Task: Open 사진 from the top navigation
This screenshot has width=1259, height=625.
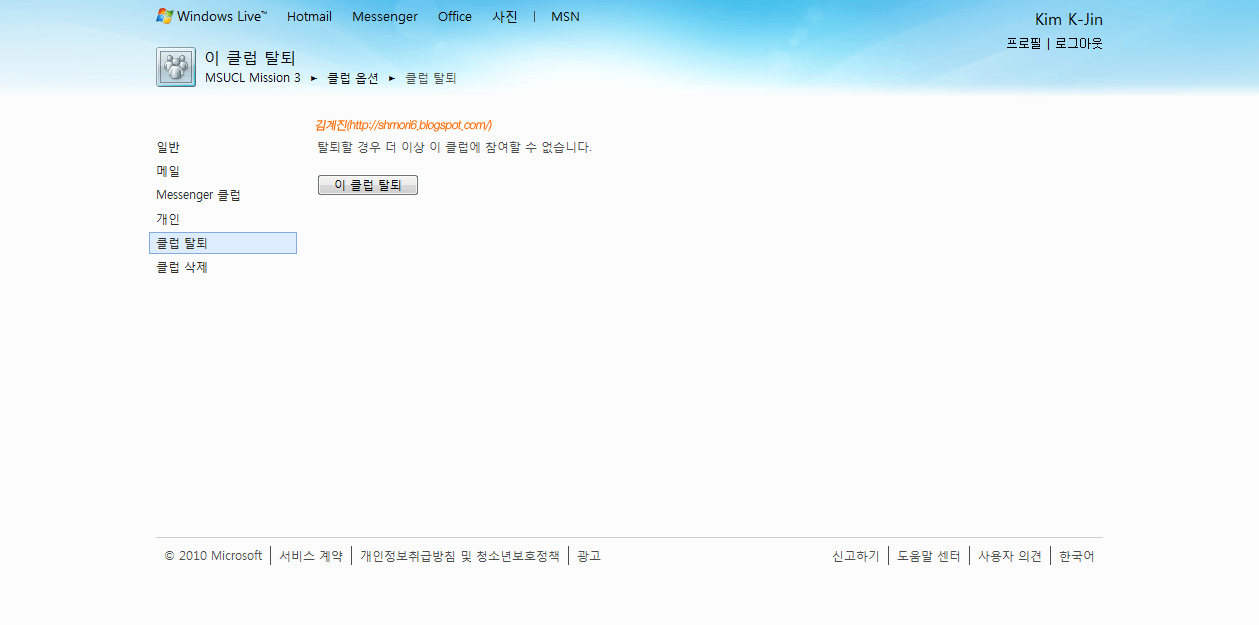Action: click(x=505, y=16)
